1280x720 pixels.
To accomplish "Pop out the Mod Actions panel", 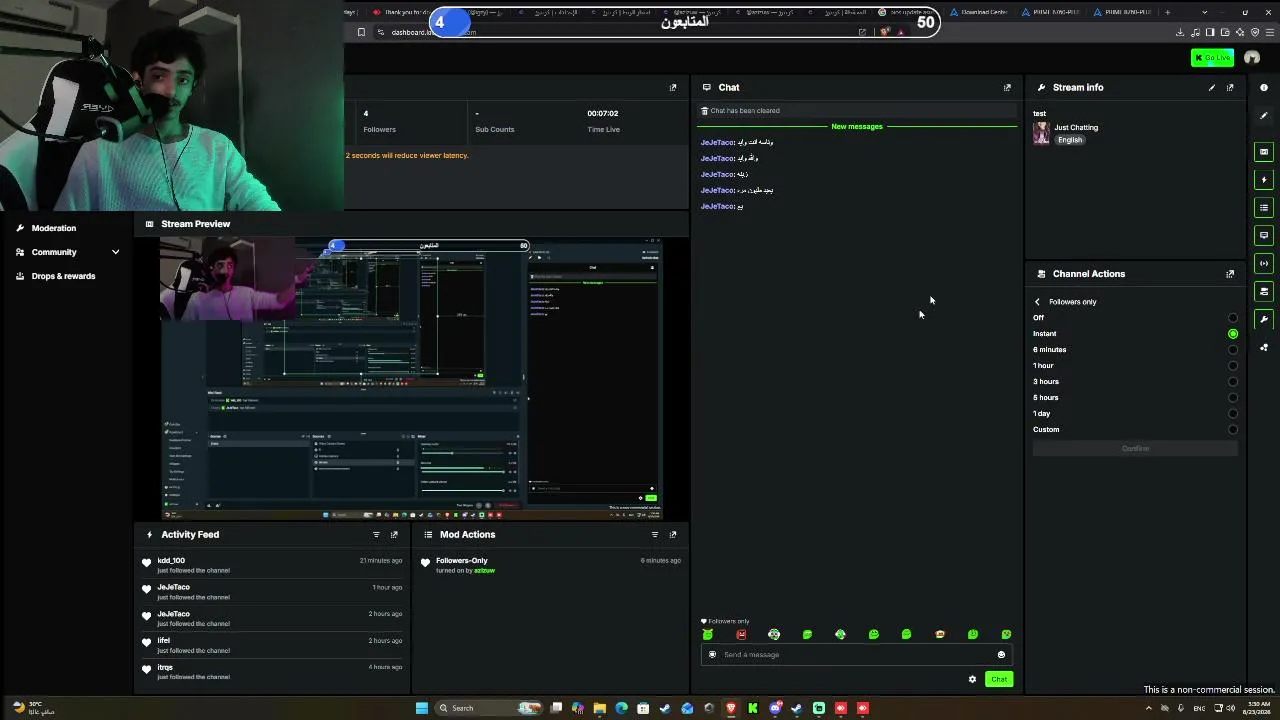I will pyautogui.click(x=673, y=535).
